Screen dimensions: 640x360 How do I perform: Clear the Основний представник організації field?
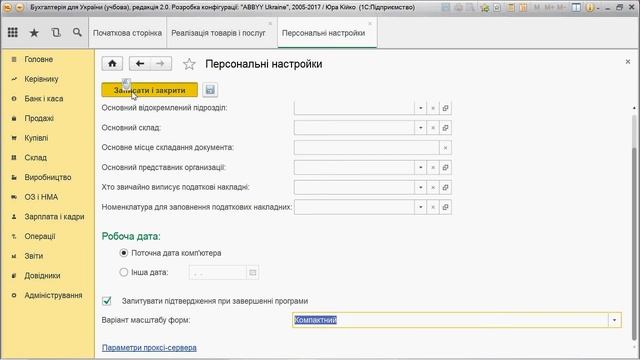(433, 167)
